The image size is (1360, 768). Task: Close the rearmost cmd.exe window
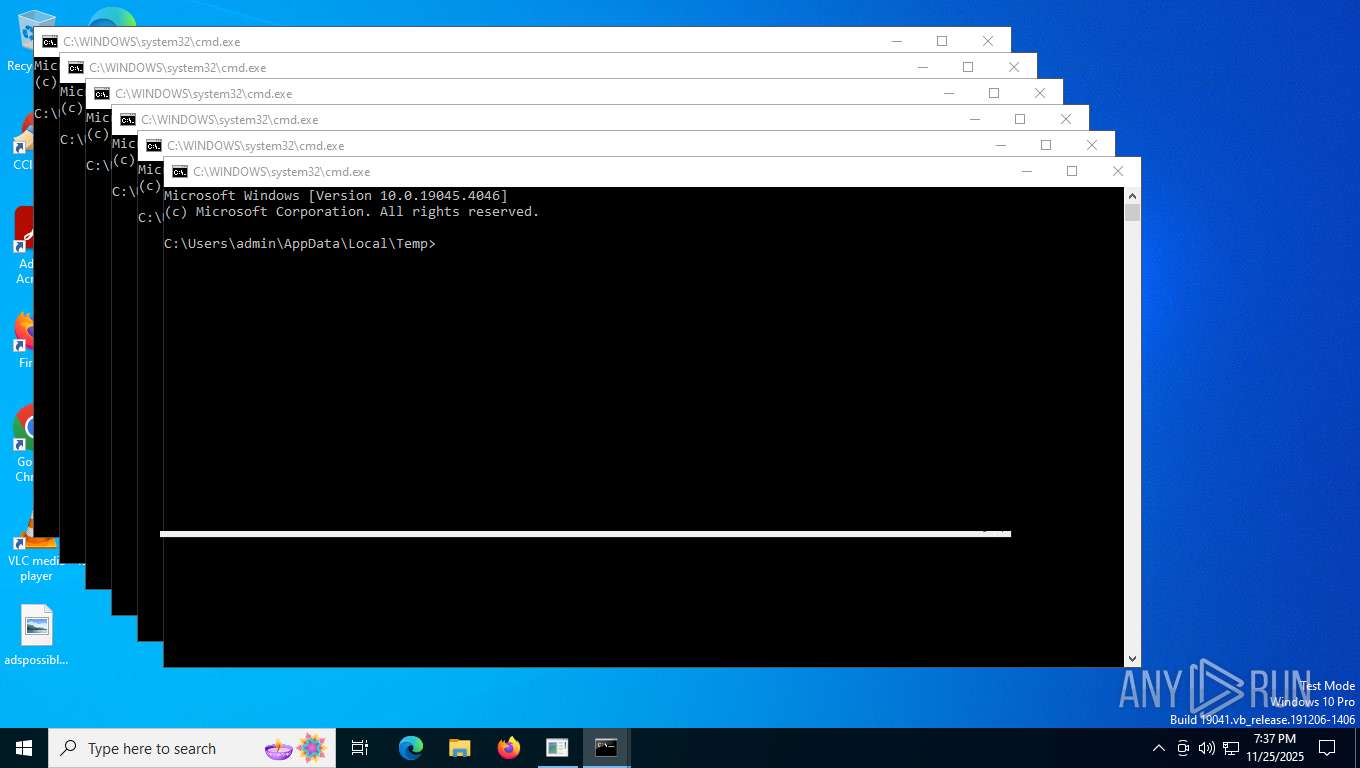[988, 42]
